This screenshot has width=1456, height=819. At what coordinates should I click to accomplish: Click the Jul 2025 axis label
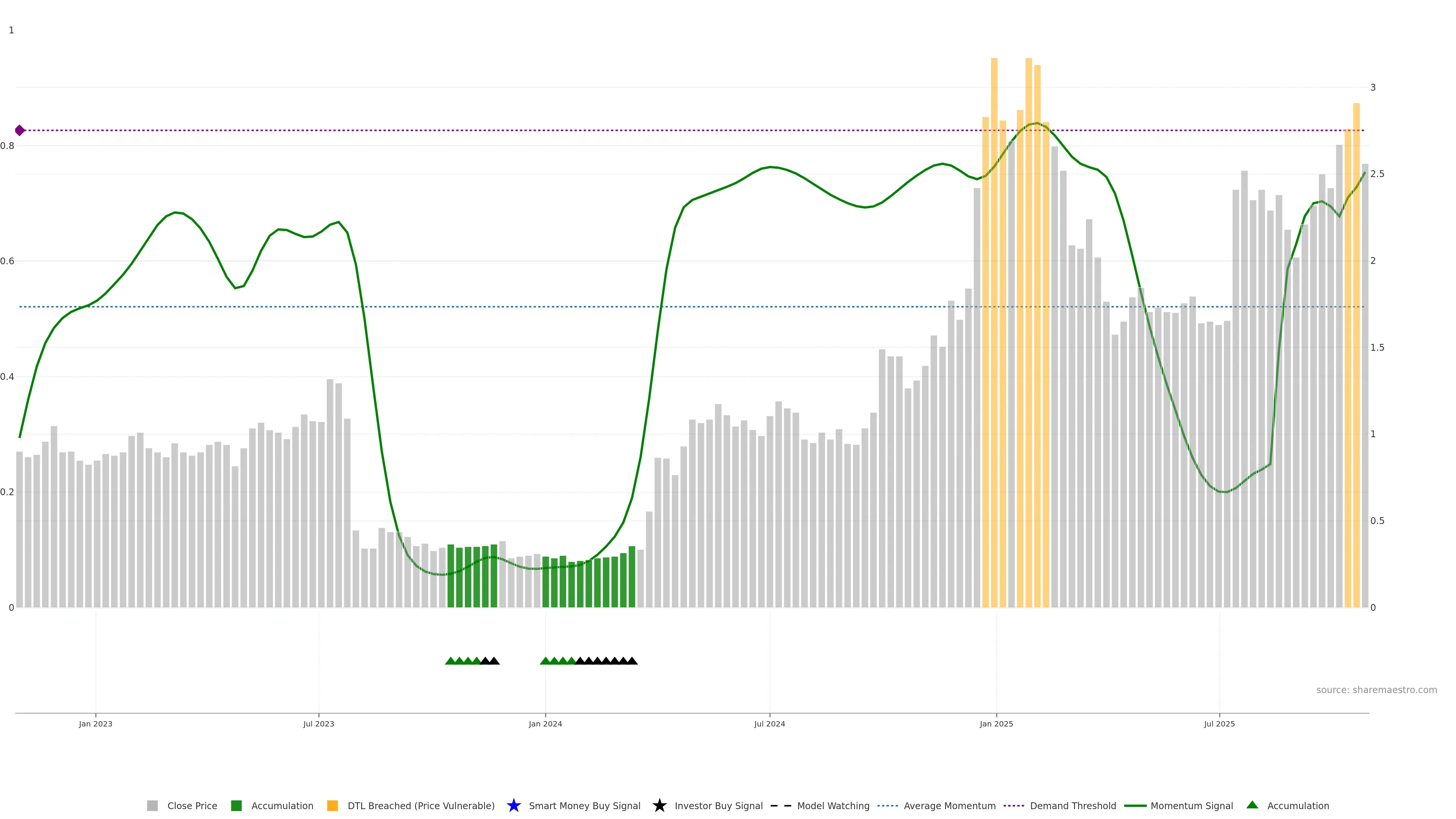pos(1219,723)
